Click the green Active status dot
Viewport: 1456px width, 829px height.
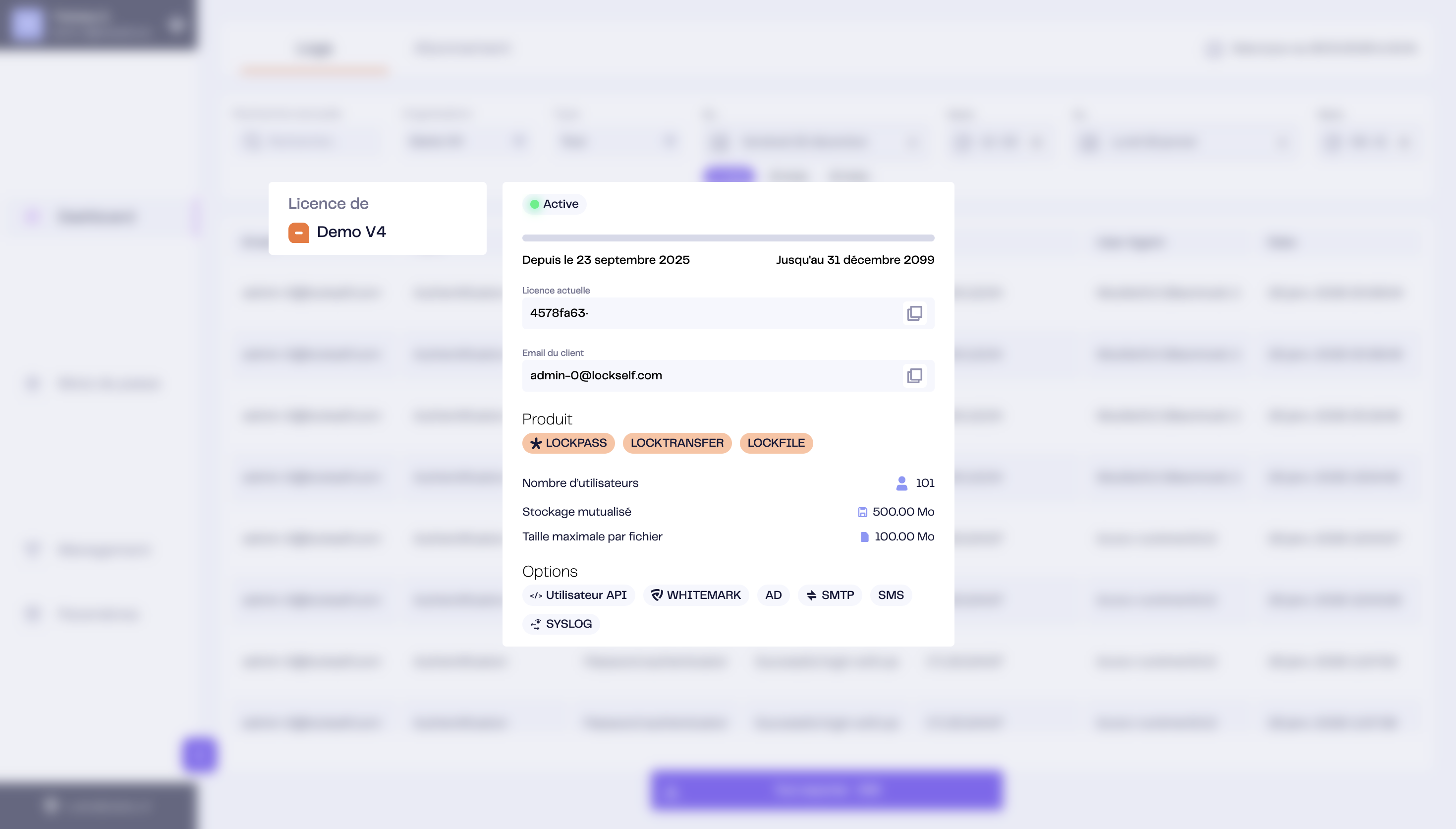tap(535, 204)
